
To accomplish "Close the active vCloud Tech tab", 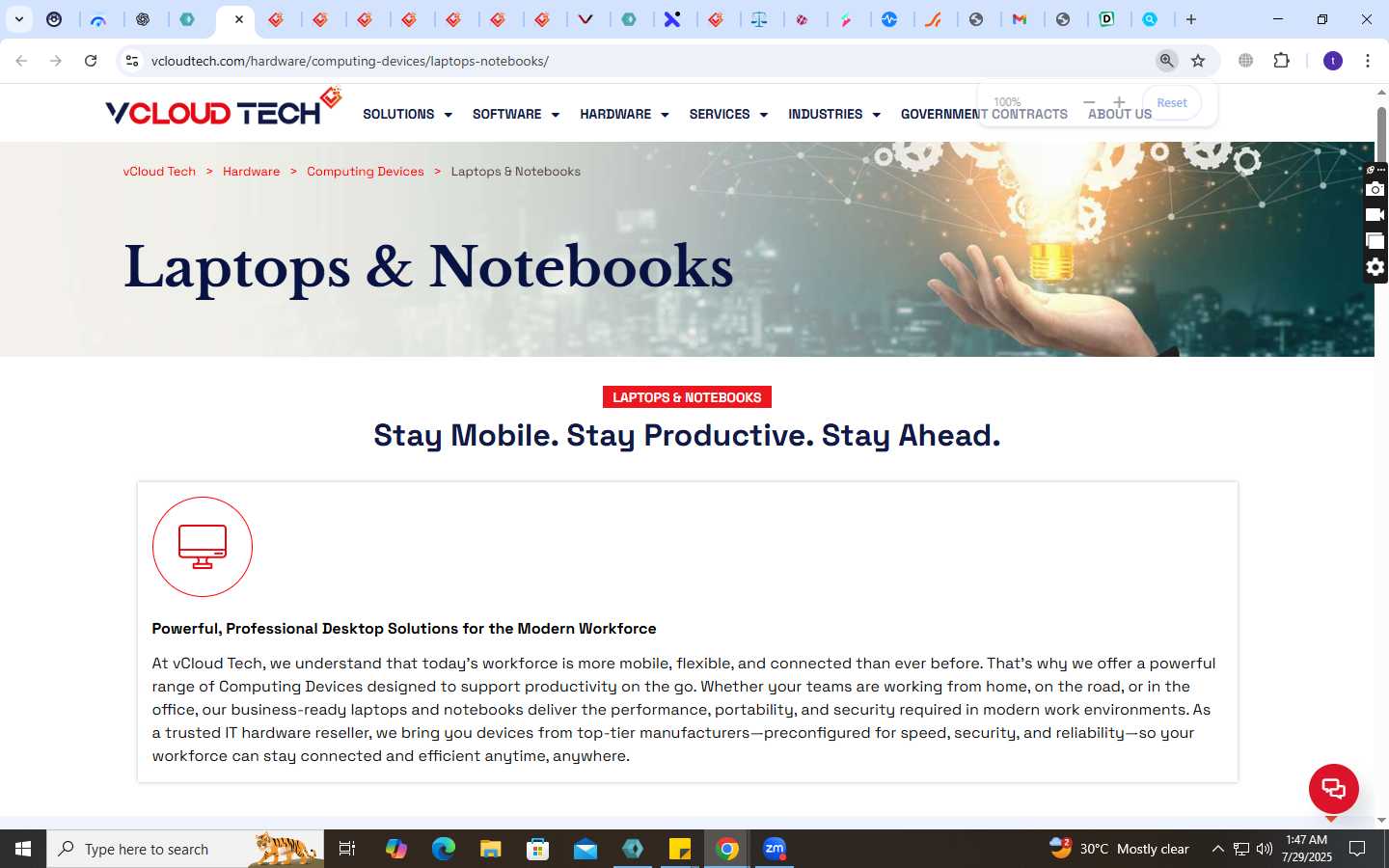I will [239, 19].
